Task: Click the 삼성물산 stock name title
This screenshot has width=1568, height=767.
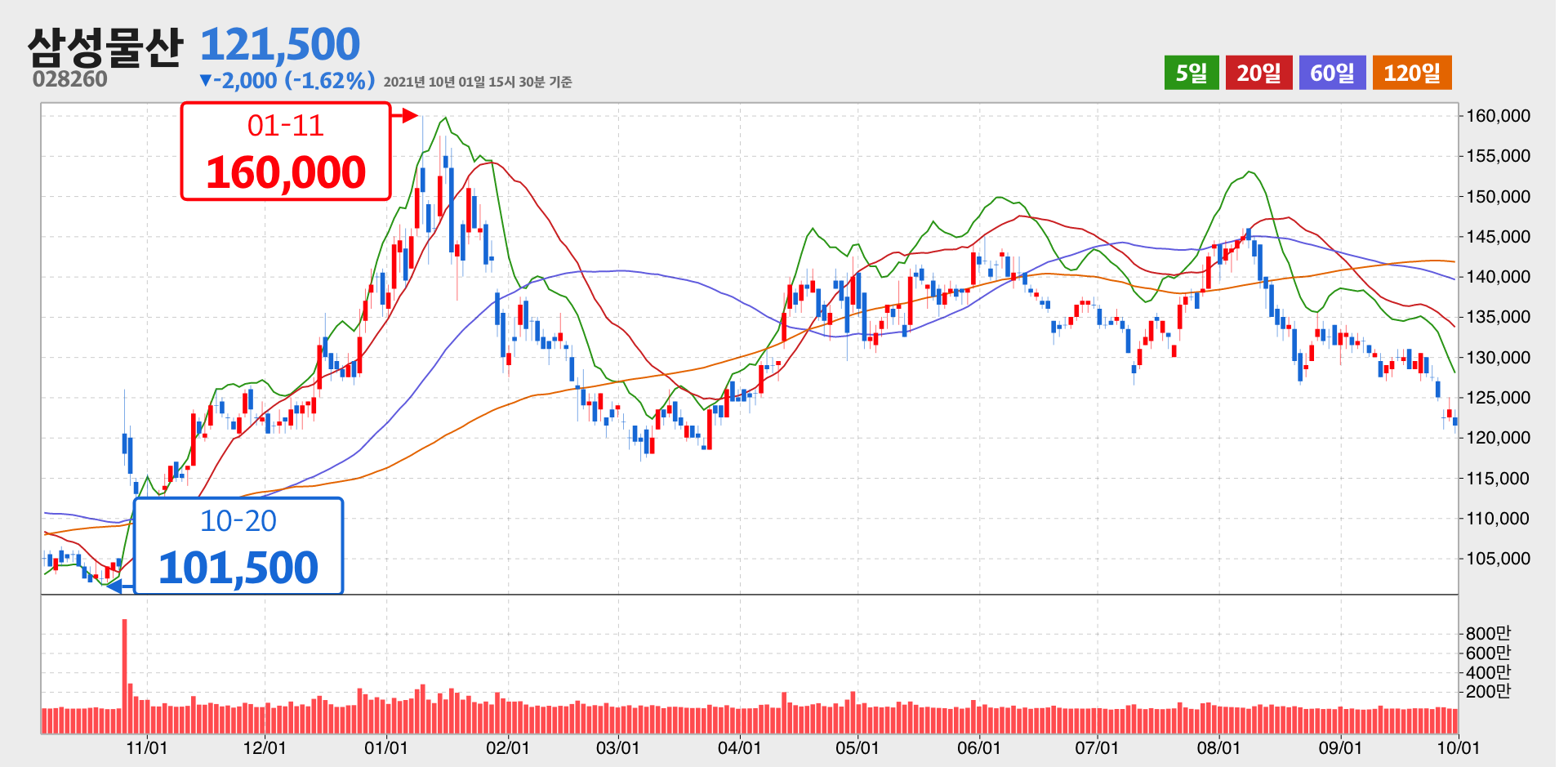Action: click(105, 47)
